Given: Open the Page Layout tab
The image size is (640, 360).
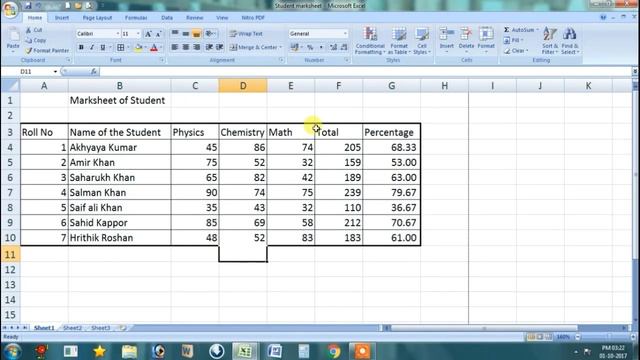Looking at the screenshot, I should (x=97, y=18).
